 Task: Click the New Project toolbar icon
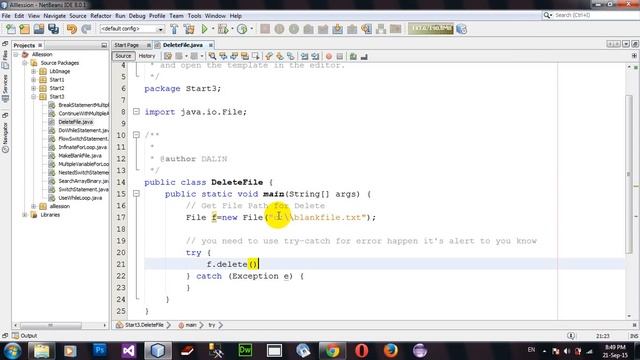tap(24, 29)
